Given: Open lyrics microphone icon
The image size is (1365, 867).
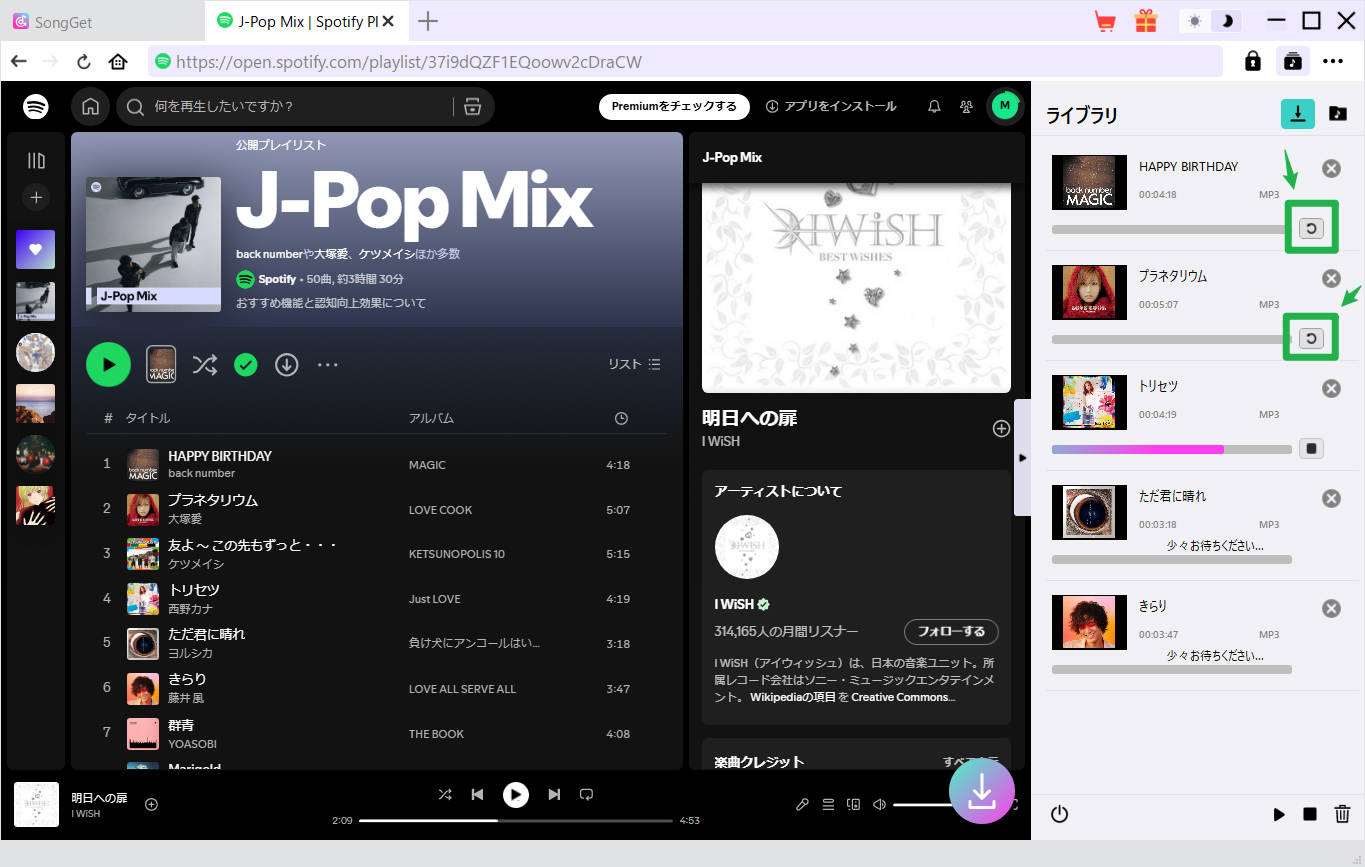Looking at the screenshot, I should 802,804.
